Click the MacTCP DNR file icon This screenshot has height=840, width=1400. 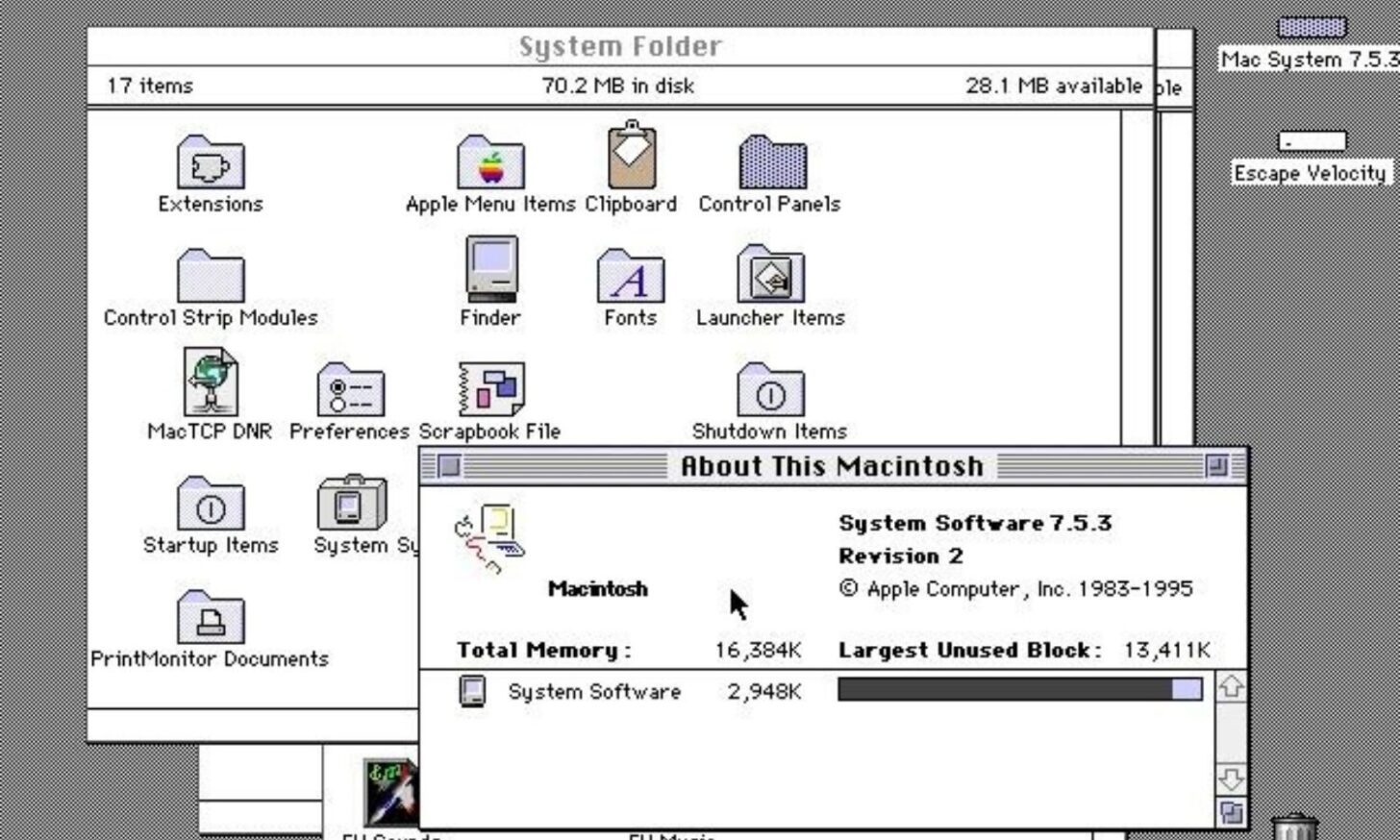211,383
